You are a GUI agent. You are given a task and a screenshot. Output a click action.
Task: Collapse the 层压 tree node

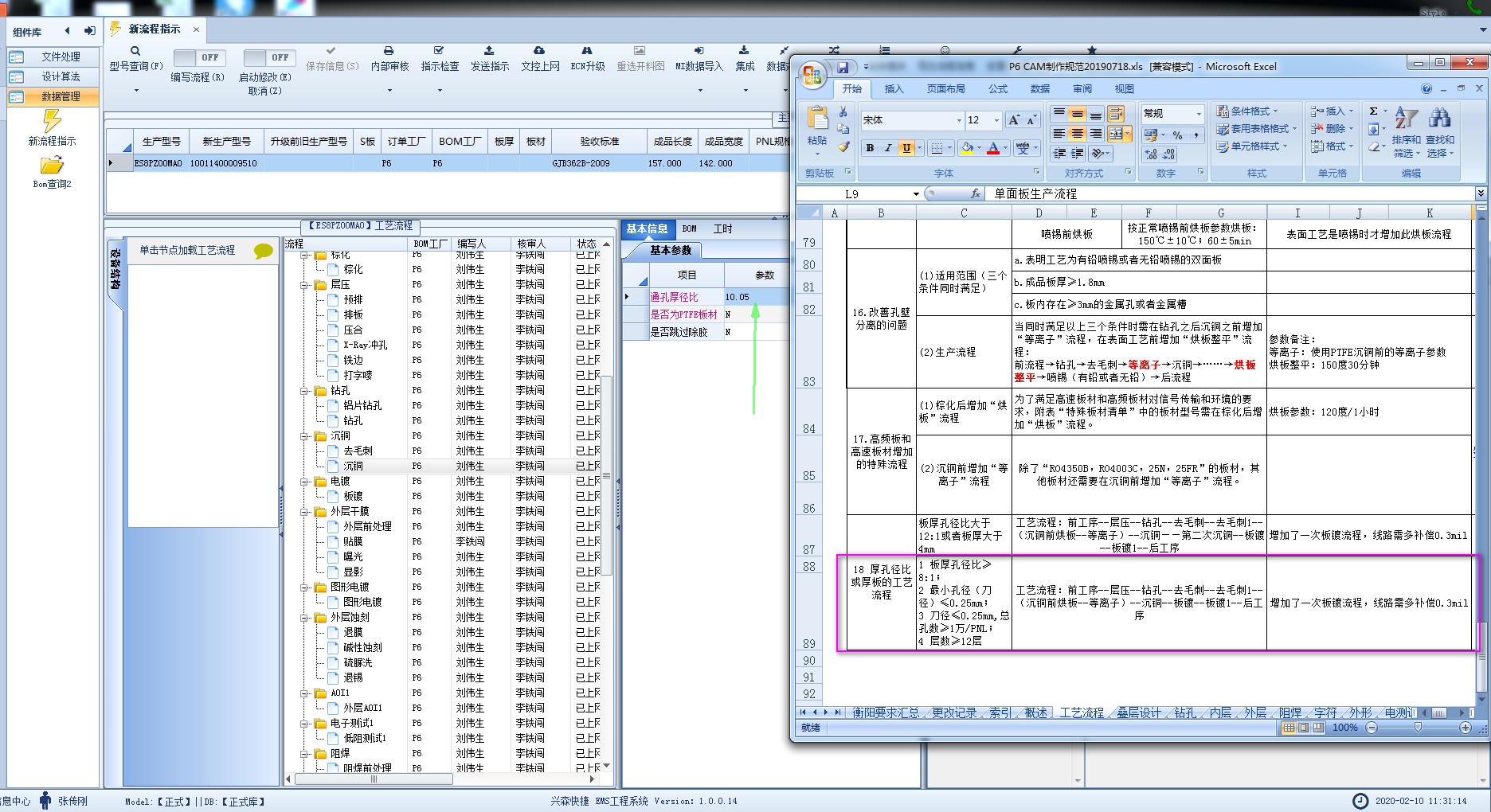pyautogui.click(x=304, y=285)
